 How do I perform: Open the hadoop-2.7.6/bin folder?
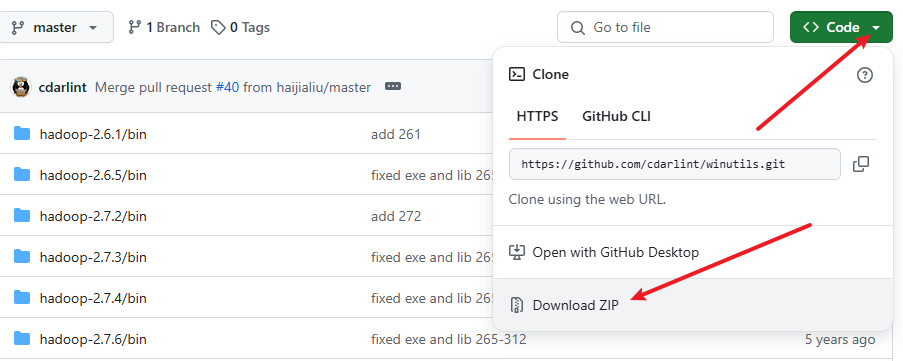(x=93, y=340)
